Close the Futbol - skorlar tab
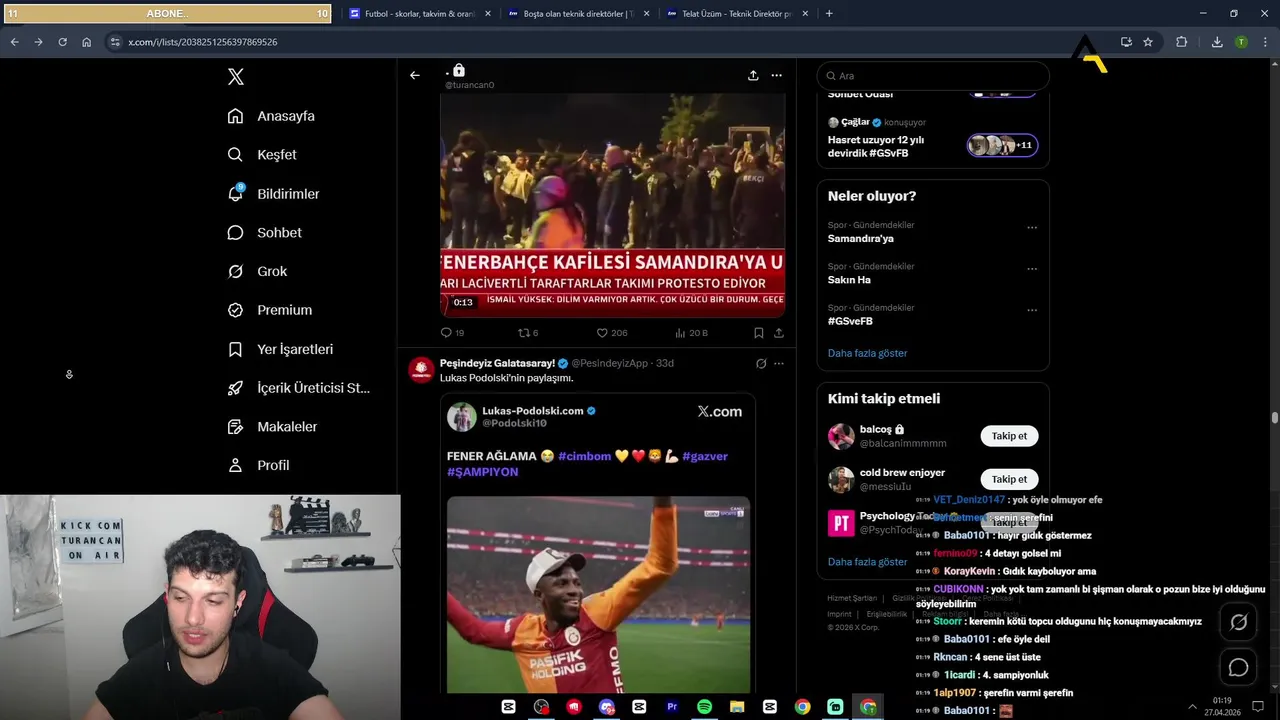 488,14
